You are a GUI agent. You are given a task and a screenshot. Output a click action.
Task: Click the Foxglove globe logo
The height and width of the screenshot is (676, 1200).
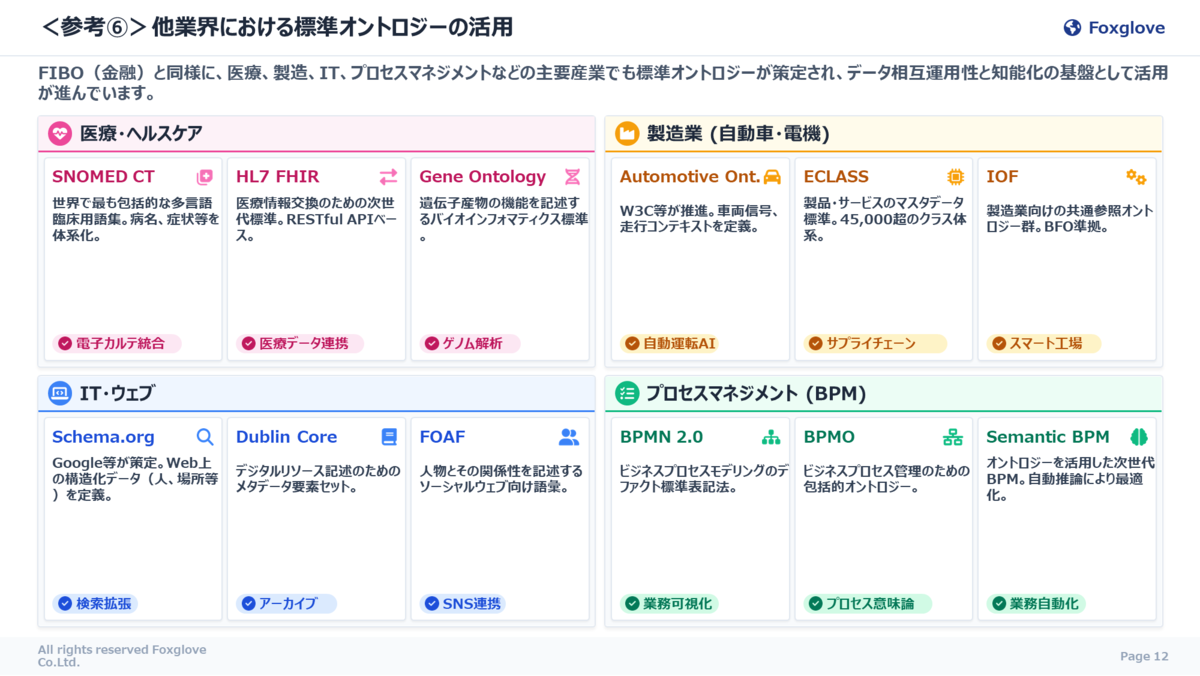[1072, 28]
